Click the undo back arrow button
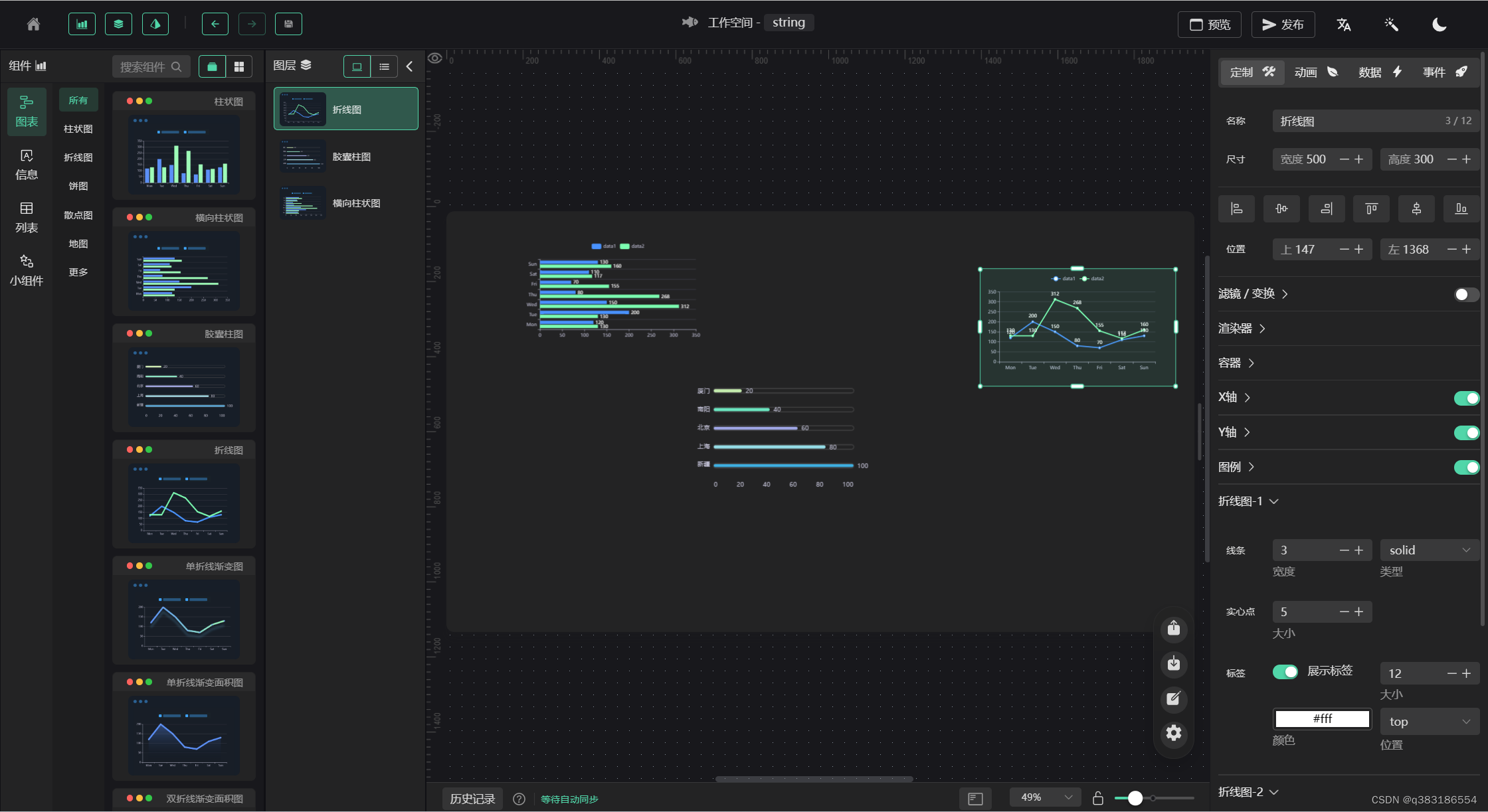 (x=215, y=25)
